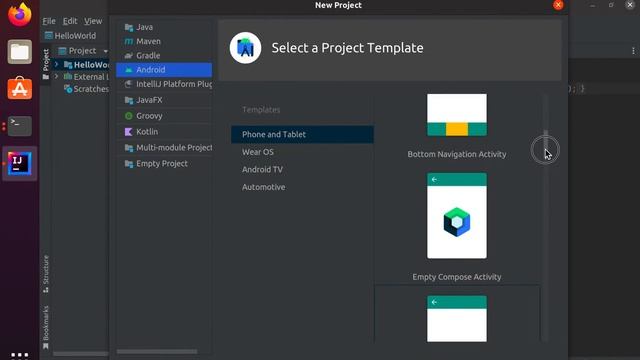Launch Ubuntu Software from the dock

click(x=20, y=89)
